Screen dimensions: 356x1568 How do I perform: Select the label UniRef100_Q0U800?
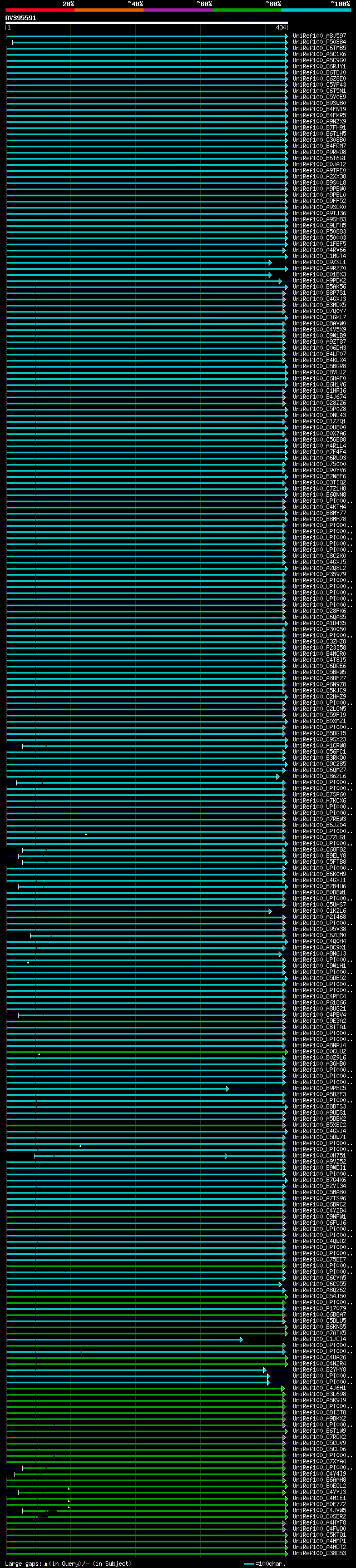click(x=319, y=427)
